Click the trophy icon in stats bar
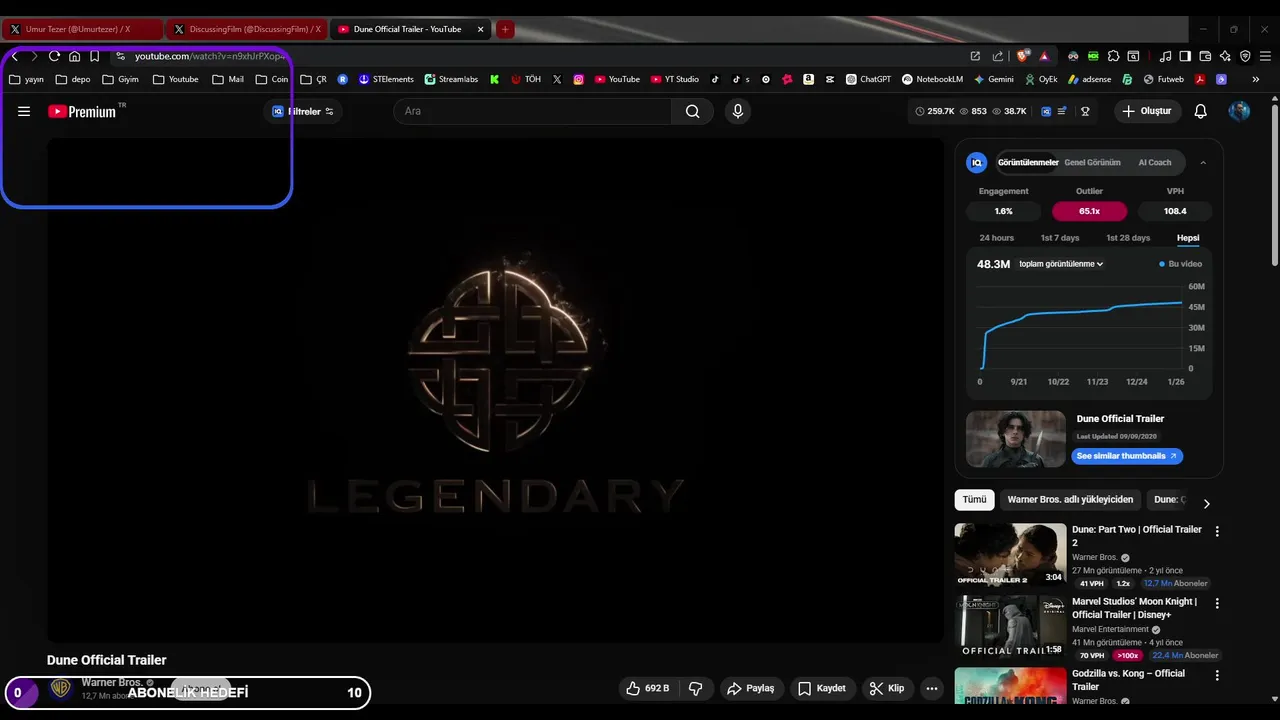The height and width of the screenshot is (720, 1280). [x=1085, y=111]
